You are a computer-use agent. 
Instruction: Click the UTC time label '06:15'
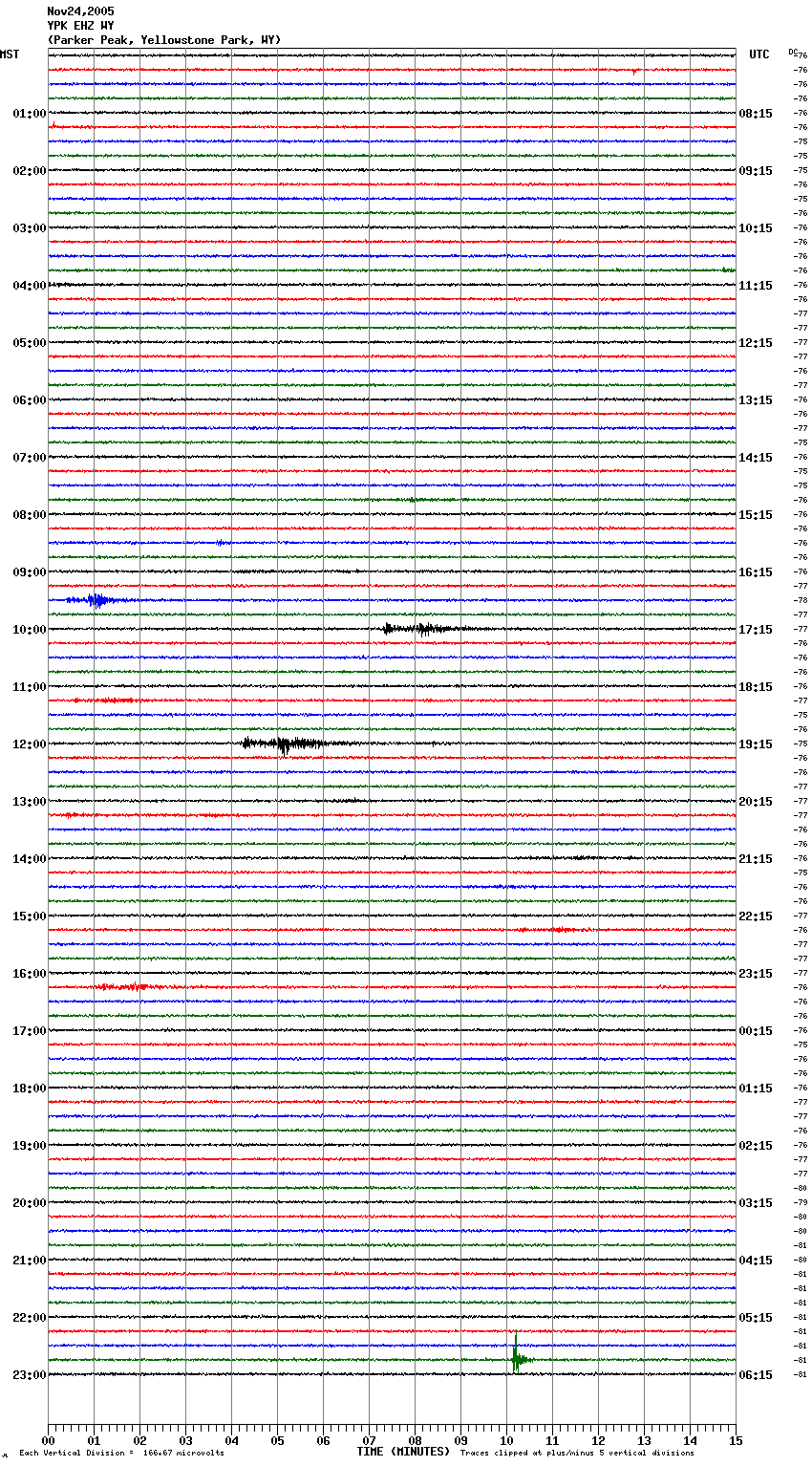tap(756, 1375)
